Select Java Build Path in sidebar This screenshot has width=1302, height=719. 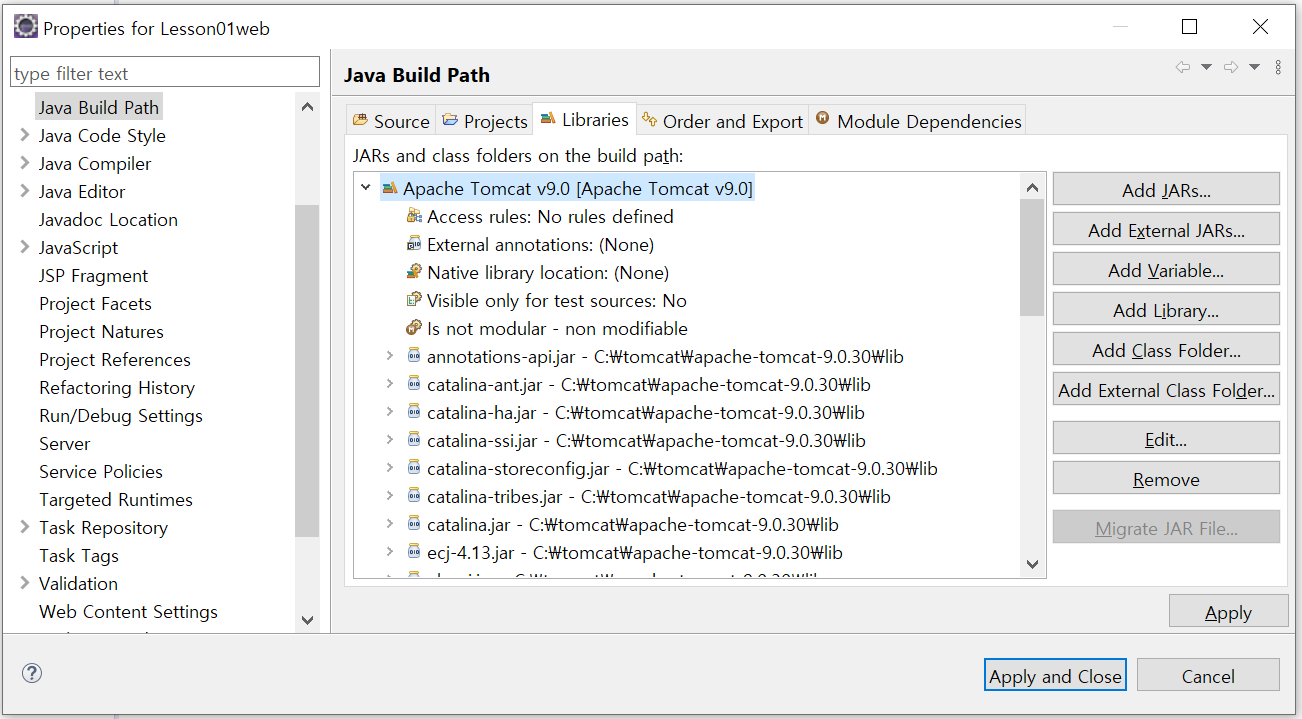click(x=98, y=107)
